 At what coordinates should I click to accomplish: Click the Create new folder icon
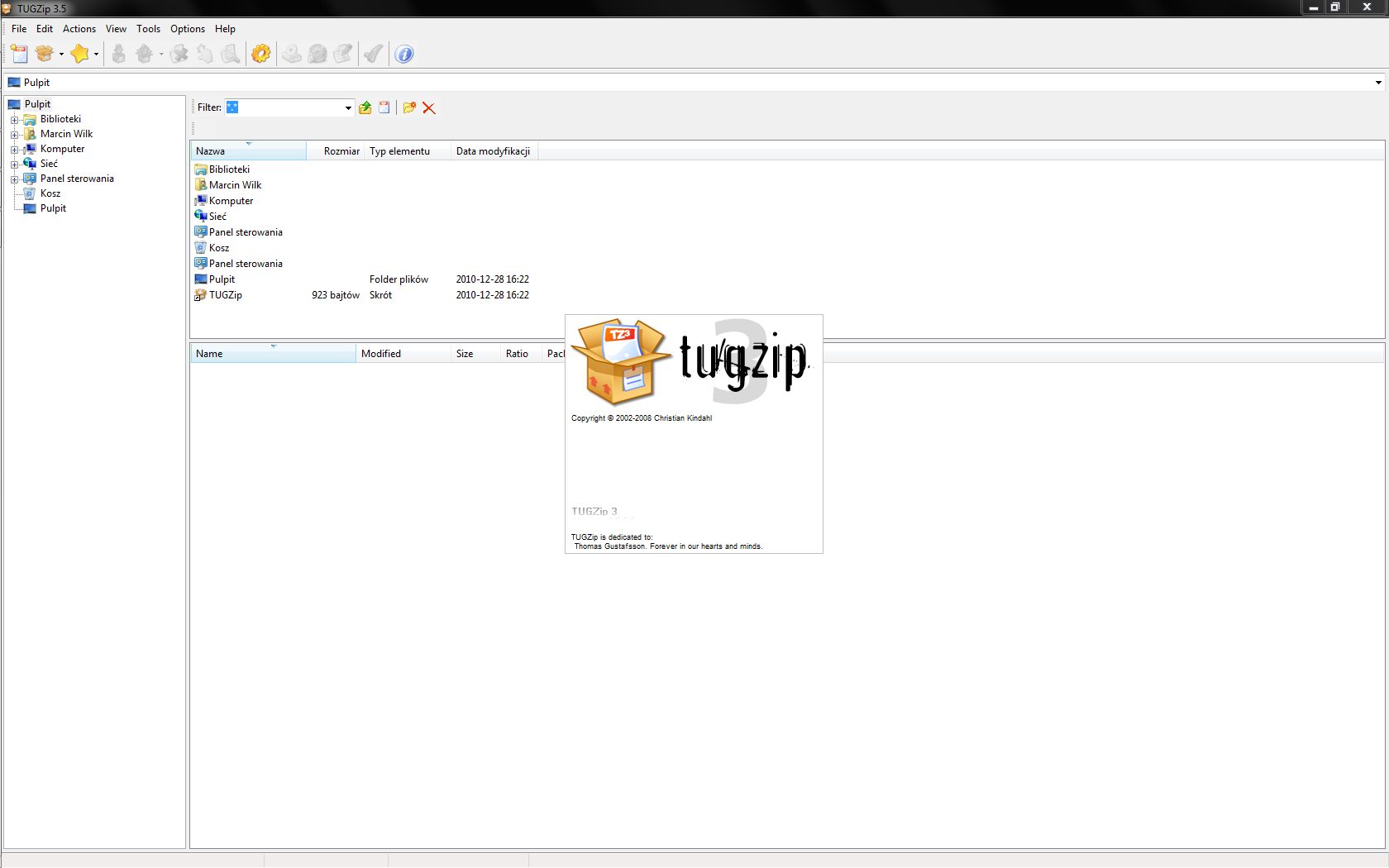409,107
